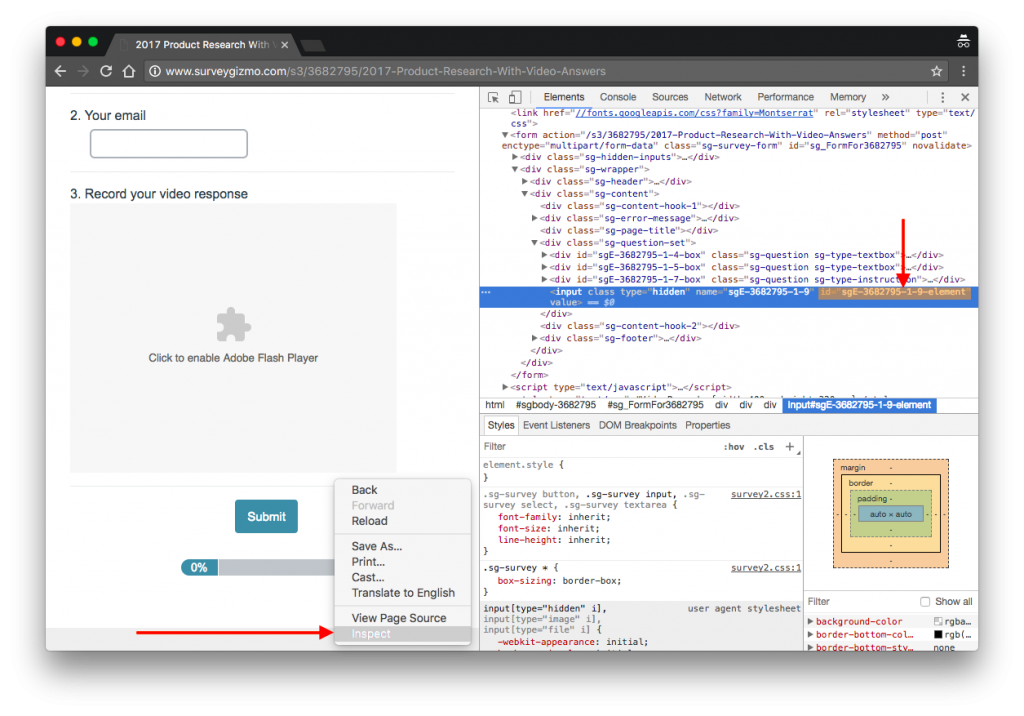Activate the DevTools element picker icon

pos(493,97)
